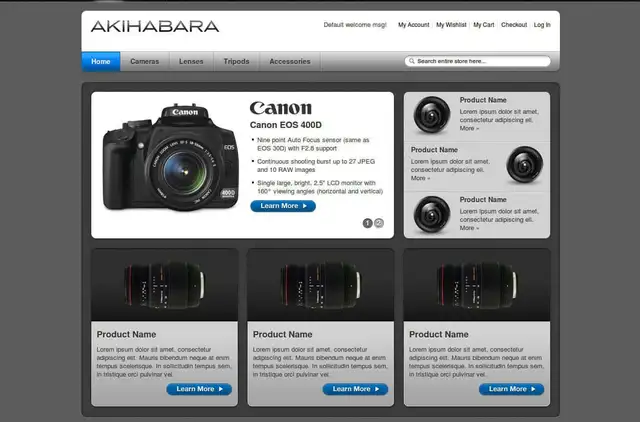Viewport: 640px width, 422px height.
Task: Click Product Name heading on first lens card
Action: [x=126, y=334]
